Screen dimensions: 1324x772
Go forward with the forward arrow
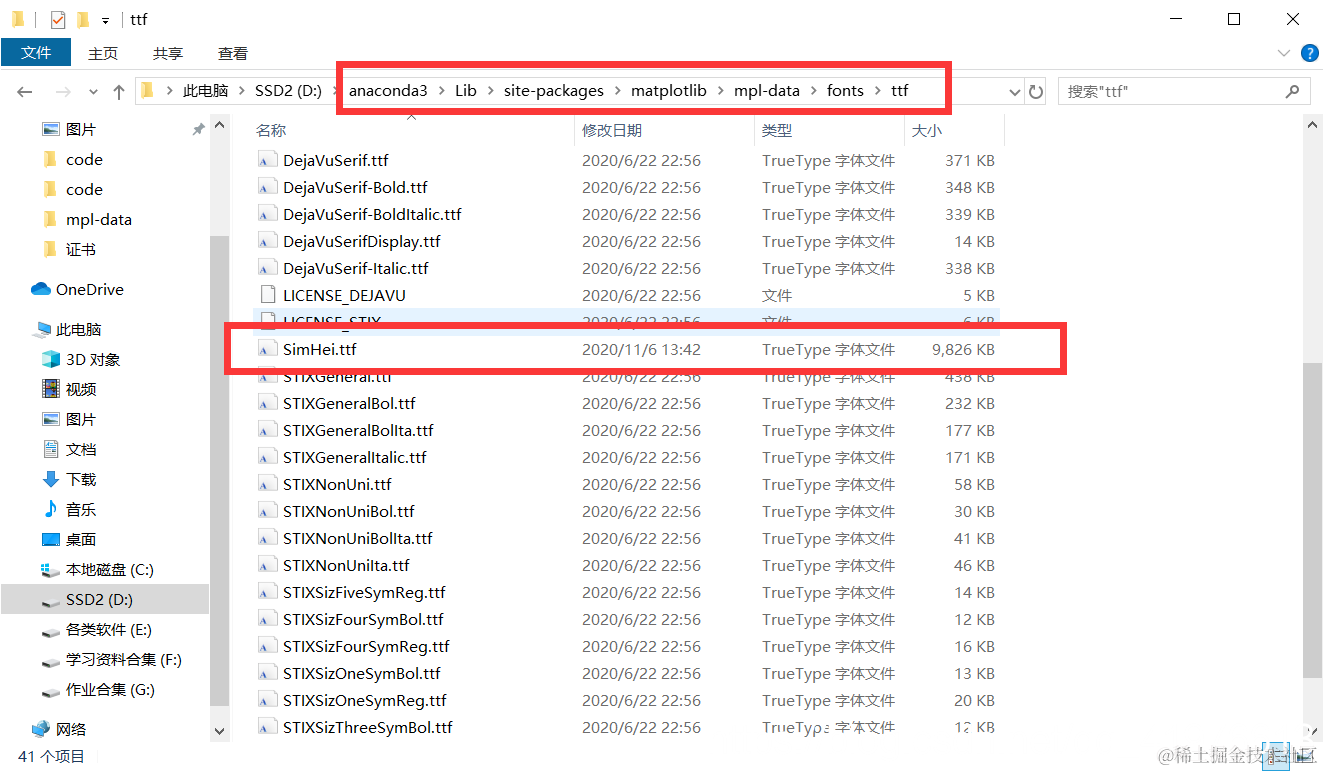[63, 91]
